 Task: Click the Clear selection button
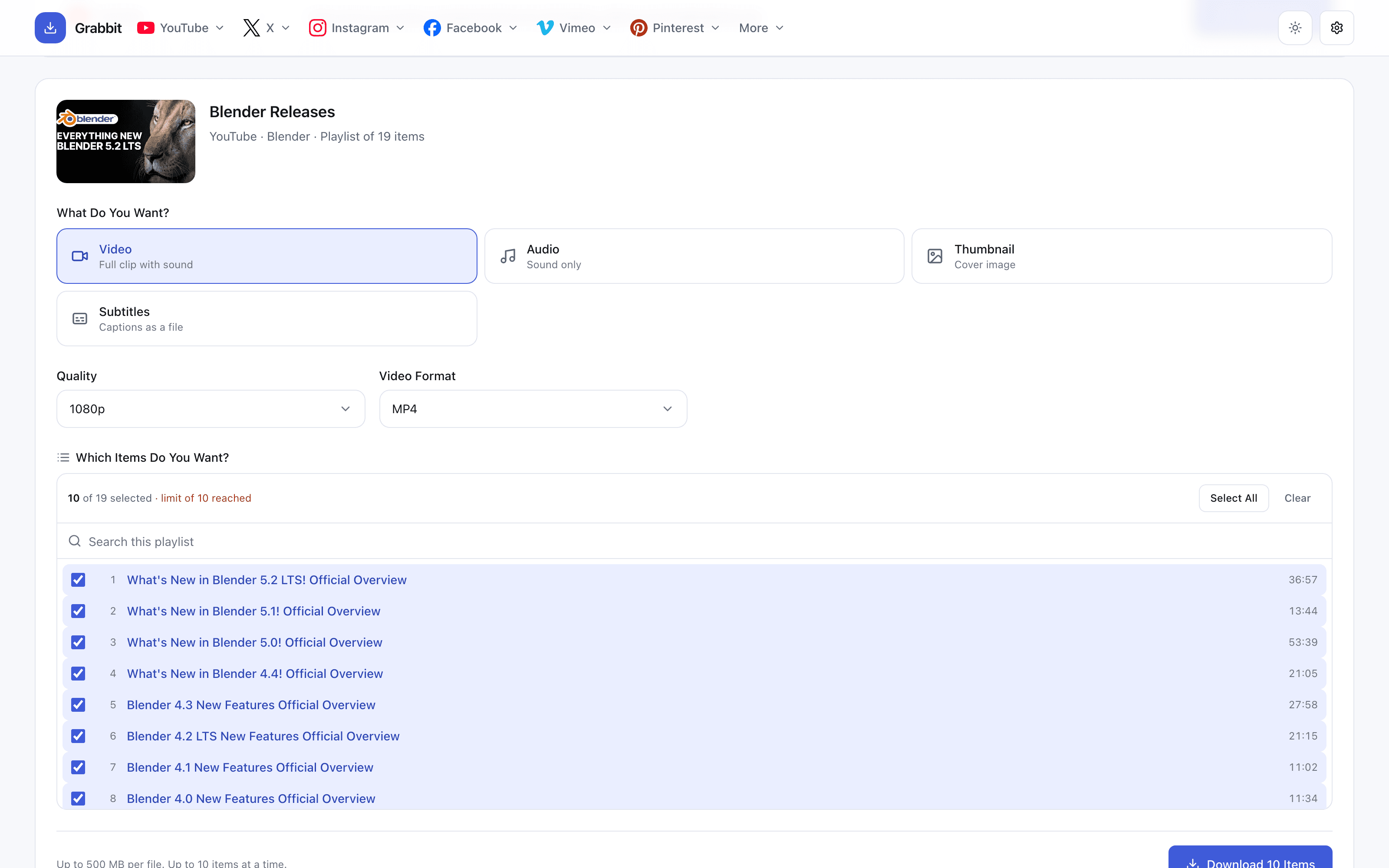tap(1297, 498)
